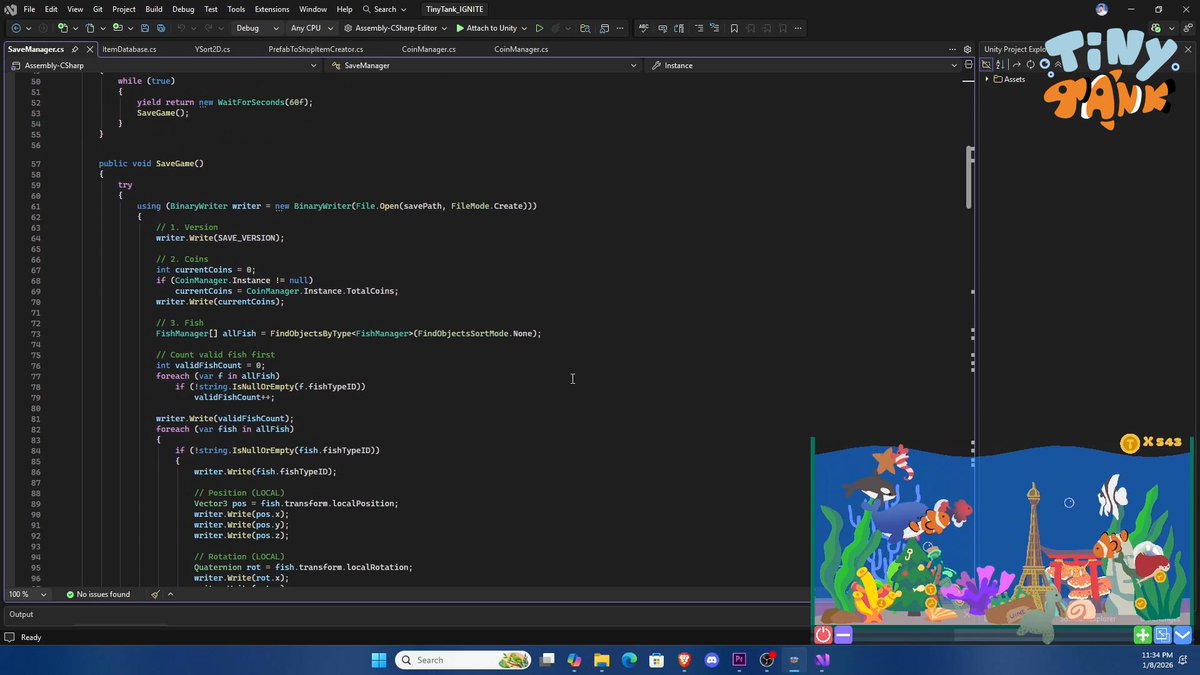Image resolution: width=1200 pixels, height=675 pixels.
Task: Click the user account avatar icon
Action: 1102,9
